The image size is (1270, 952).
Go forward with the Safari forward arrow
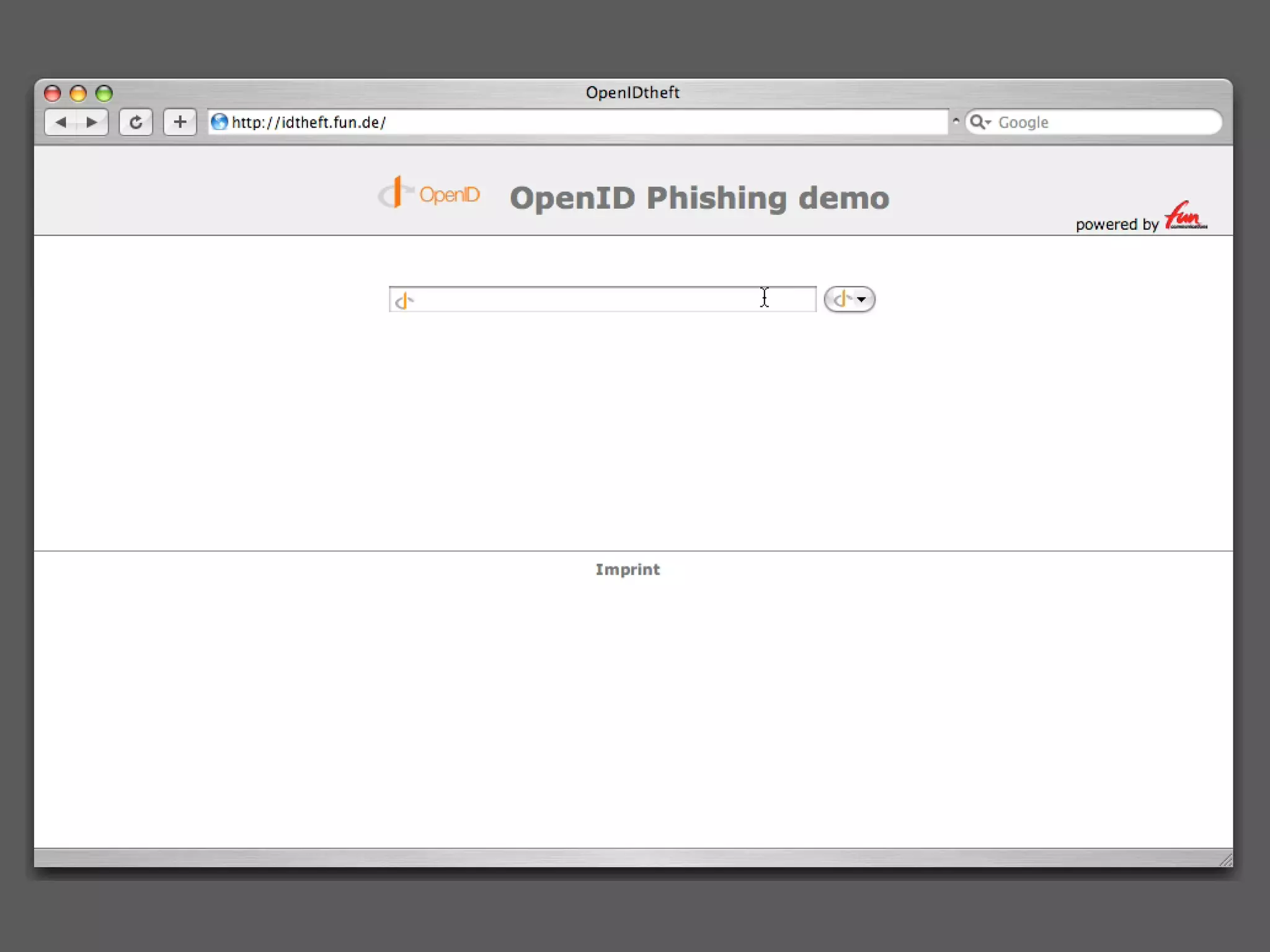[92, 122]
